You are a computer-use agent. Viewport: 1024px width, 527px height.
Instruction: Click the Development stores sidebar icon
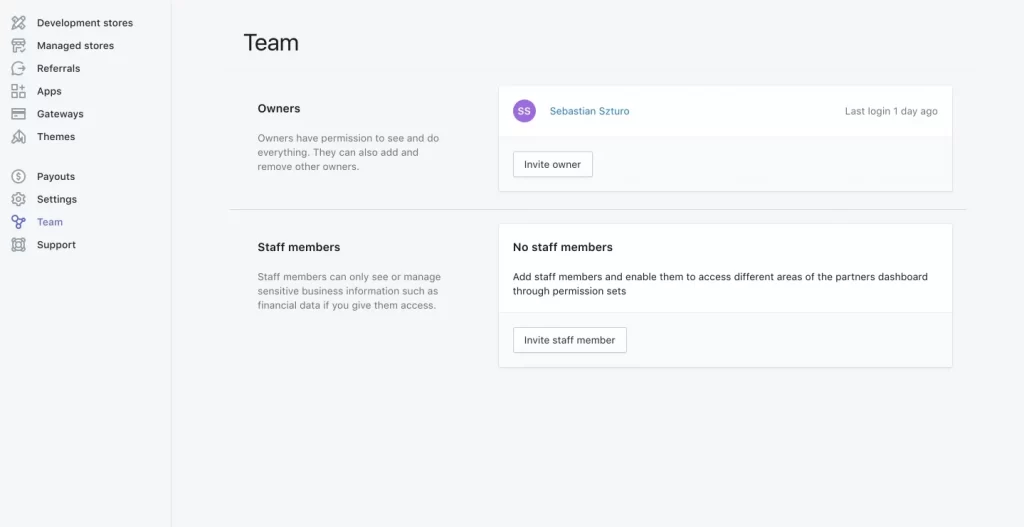pyautogui.click(x=18, y=23)
